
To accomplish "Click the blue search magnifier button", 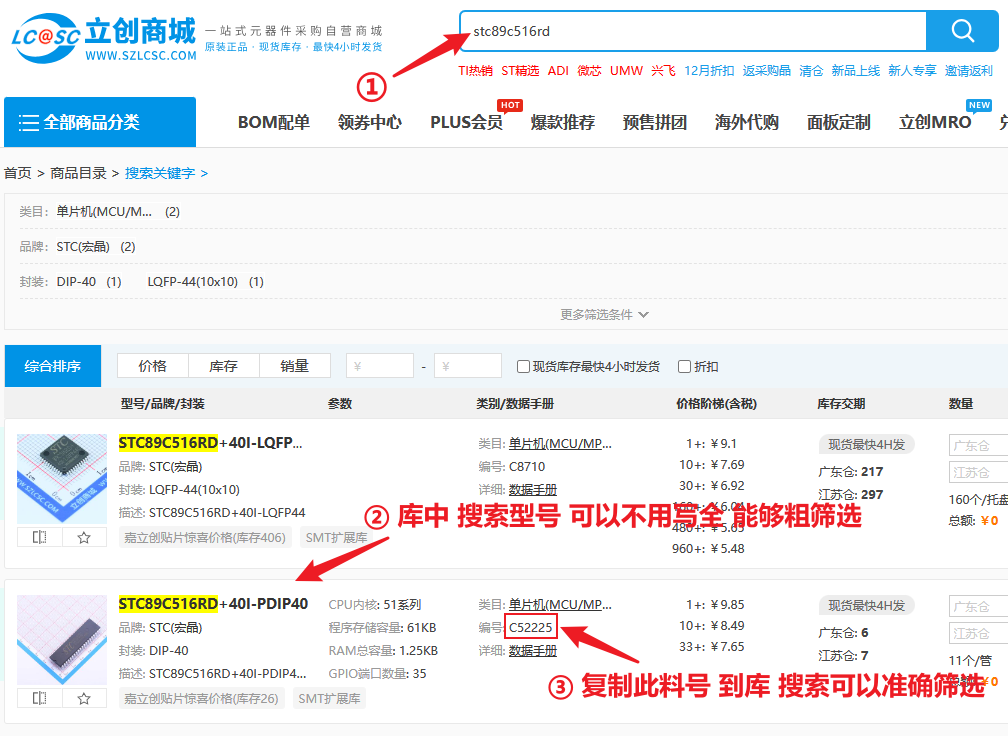I will tap(962, 31).
